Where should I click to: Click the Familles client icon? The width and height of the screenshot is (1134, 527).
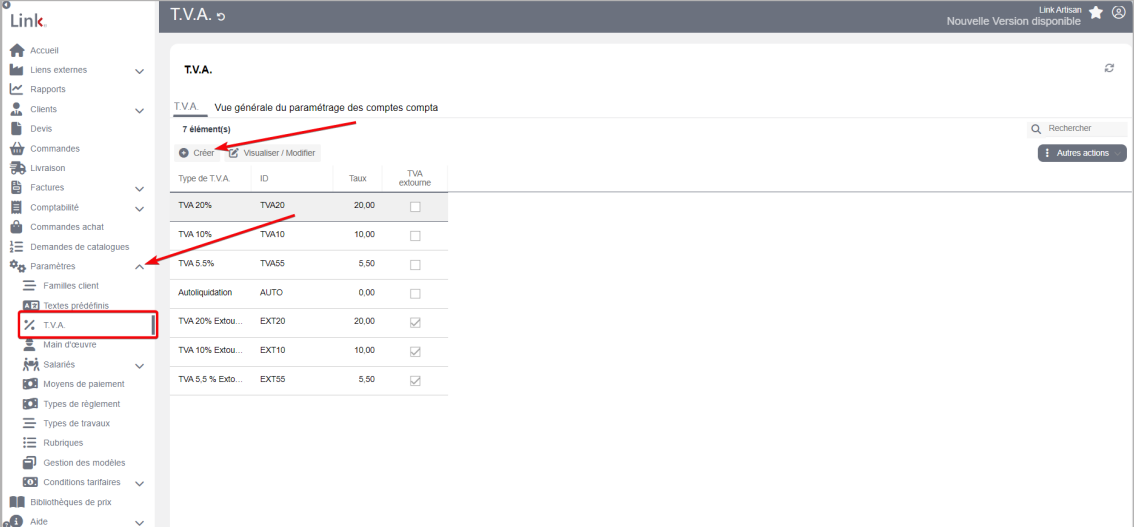pos(30,286)
